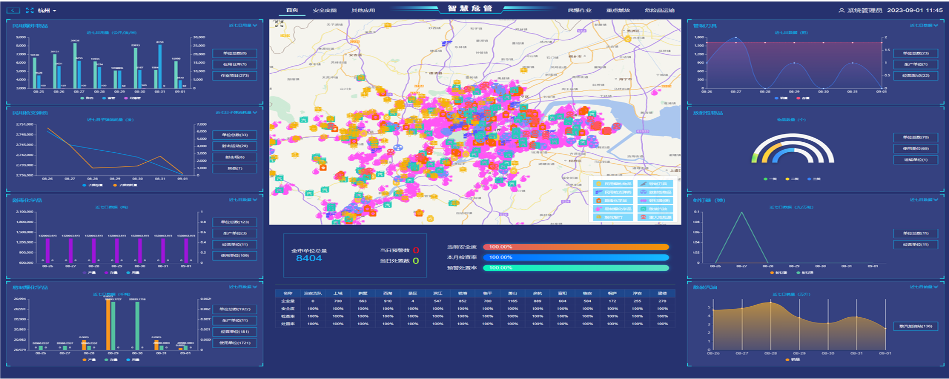This screenshot has width=949, height=379.
Task: Expand the 近七日数量 dropdown in 易制爆化学品 panel
Action: (x=243, y=286)
